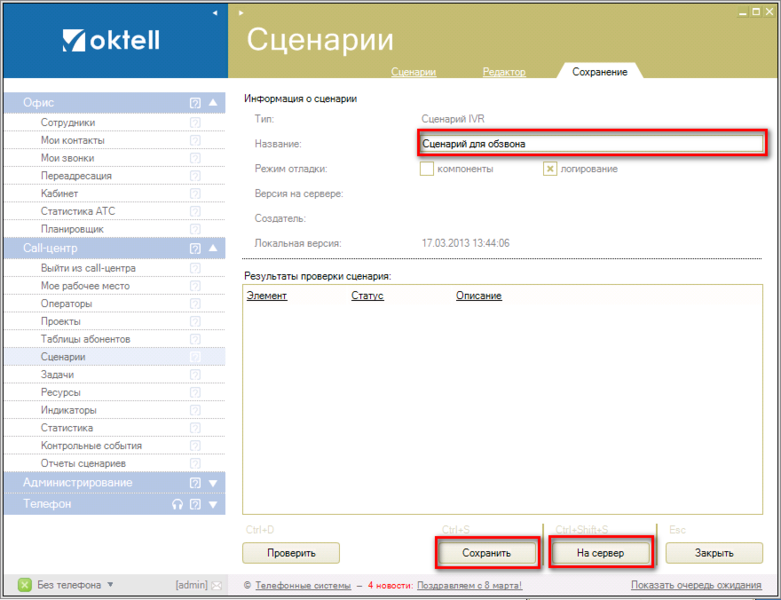The height and width of the screenshot is (600, 781).
Task: Collapse the Call-центр section arrow
Action: pyautogui.click(x=213, y=248)
